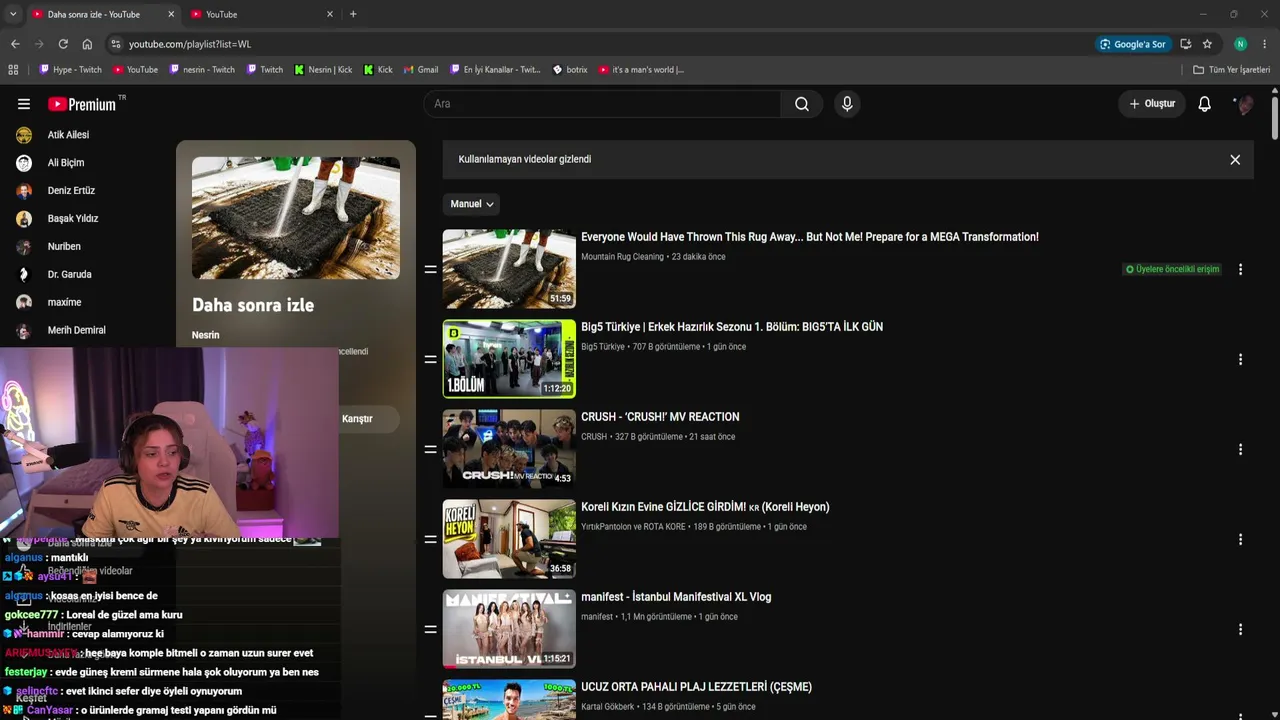1280x720 pixels.
Task: Focus the 'Ara' search field
Action: click(x=602, y=104)
